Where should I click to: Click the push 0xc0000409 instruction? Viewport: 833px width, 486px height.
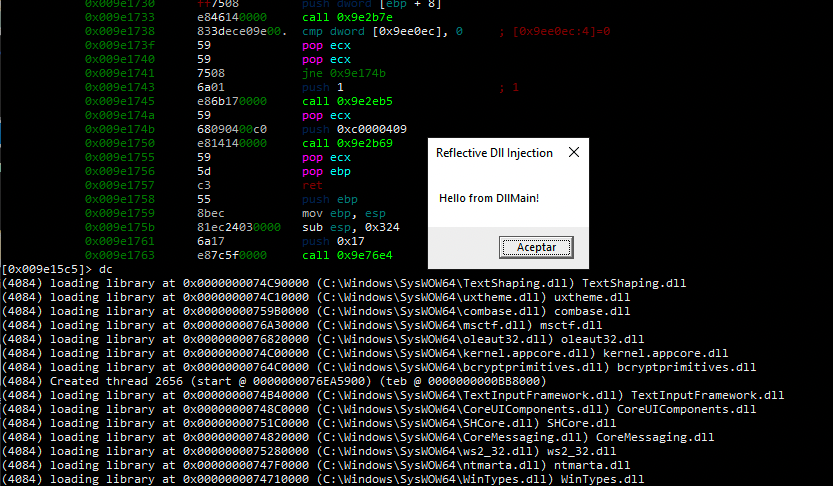point(354,129)
